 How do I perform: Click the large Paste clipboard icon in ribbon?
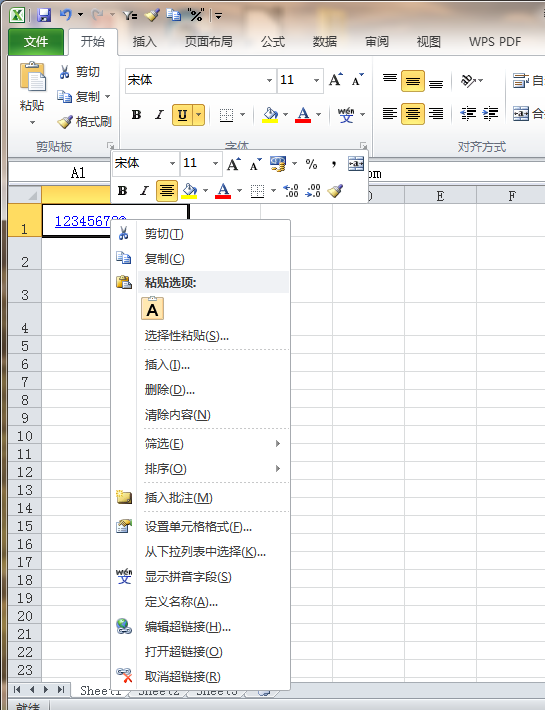[x=32, y=77]
